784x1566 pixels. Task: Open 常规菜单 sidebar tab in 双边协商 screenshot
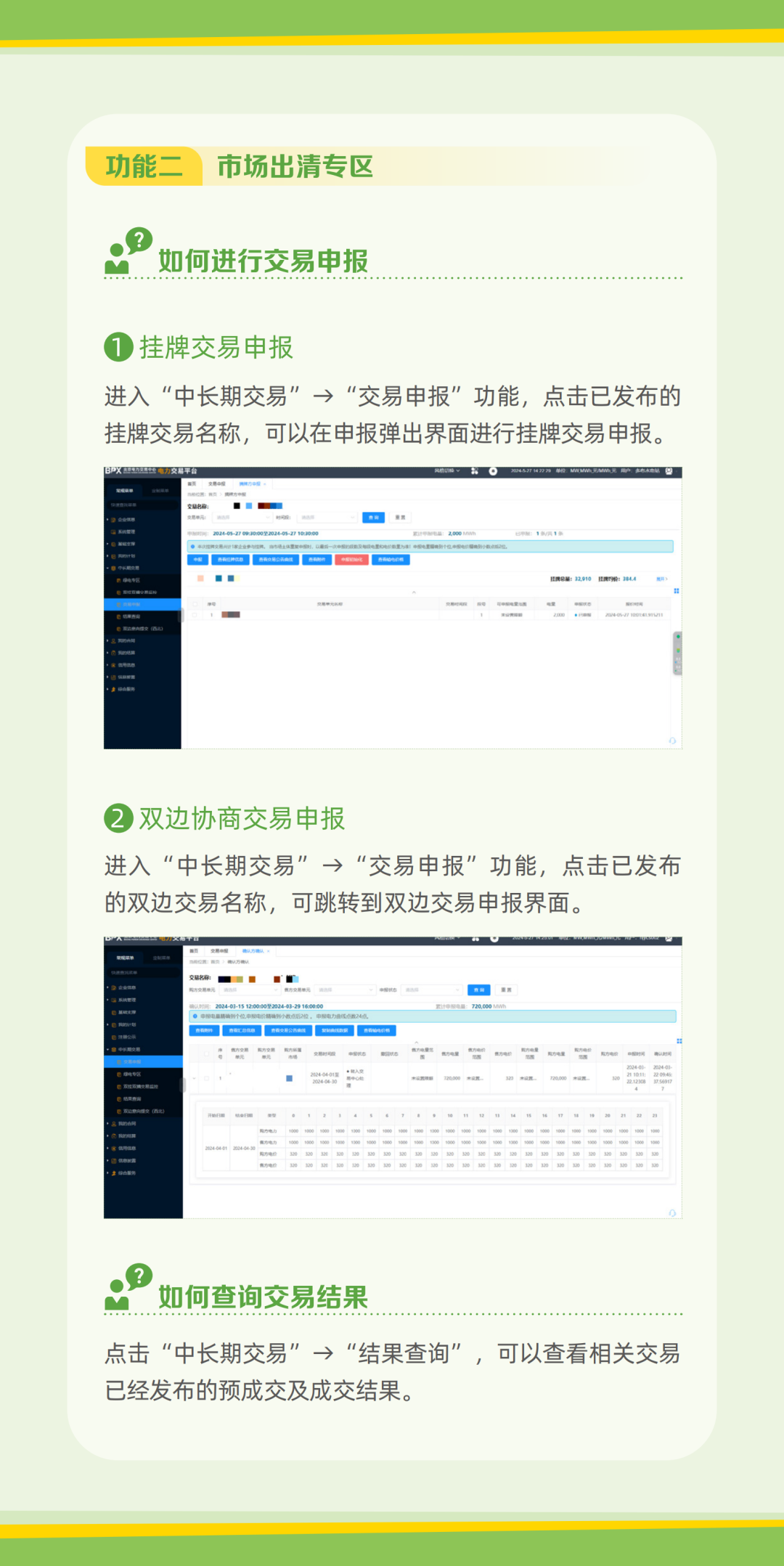[125, 958]
